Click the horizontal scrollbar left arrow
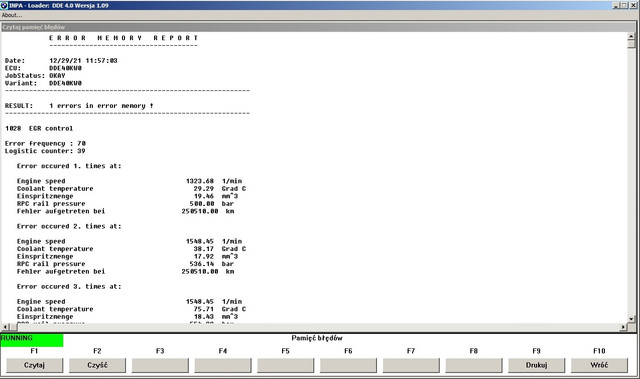640x379 pixels. click(x=5, y=327)
